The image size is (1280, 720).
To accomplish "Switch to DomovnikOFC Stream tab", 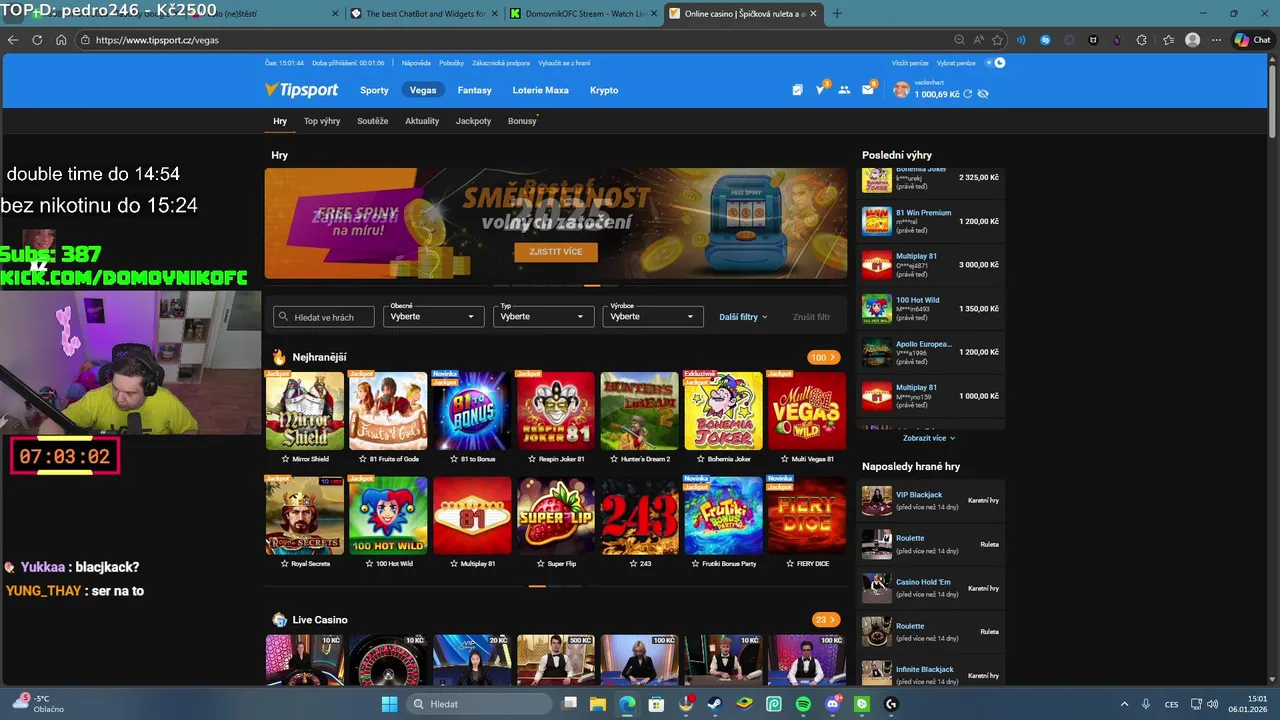I will [583, 13].
